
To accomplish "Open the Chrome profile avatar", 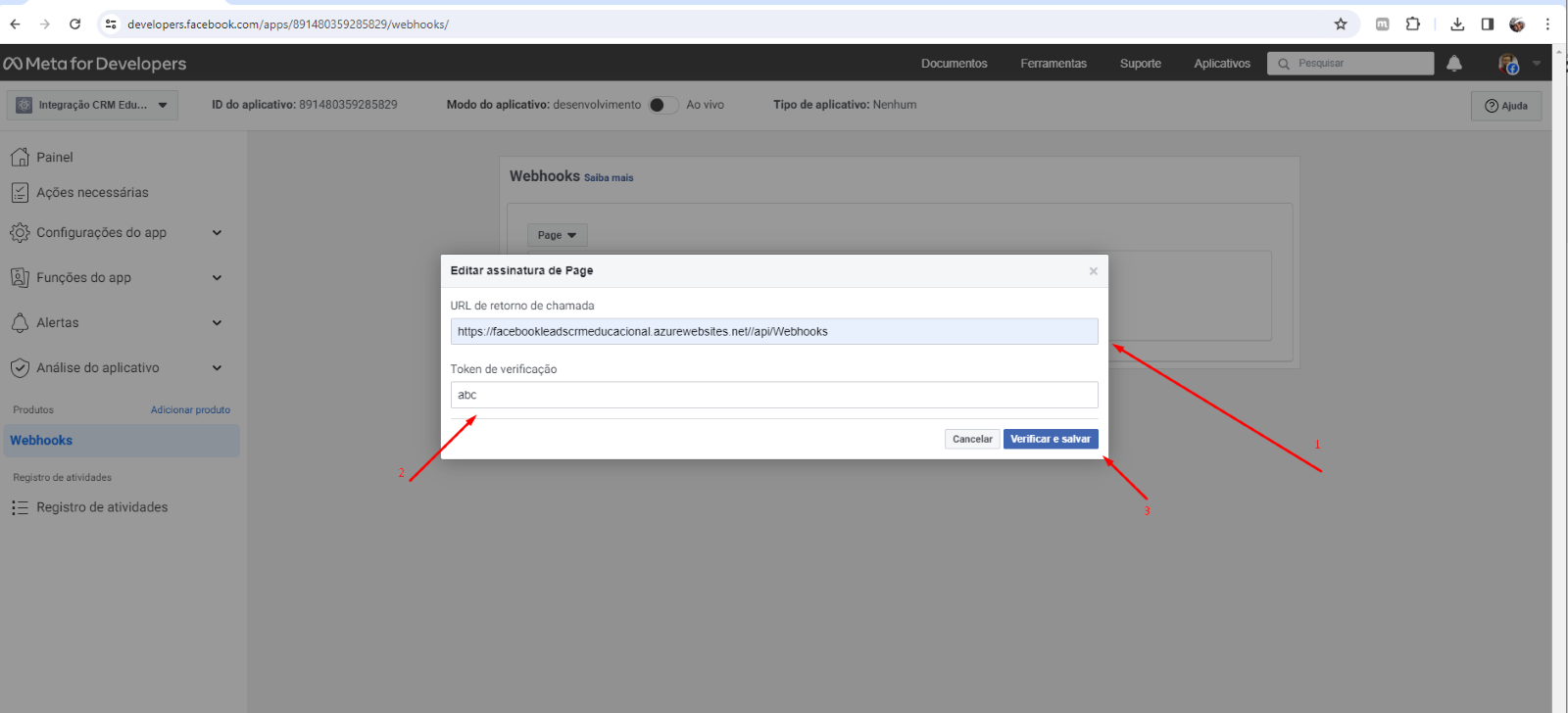I will (x=1517, y=24).
